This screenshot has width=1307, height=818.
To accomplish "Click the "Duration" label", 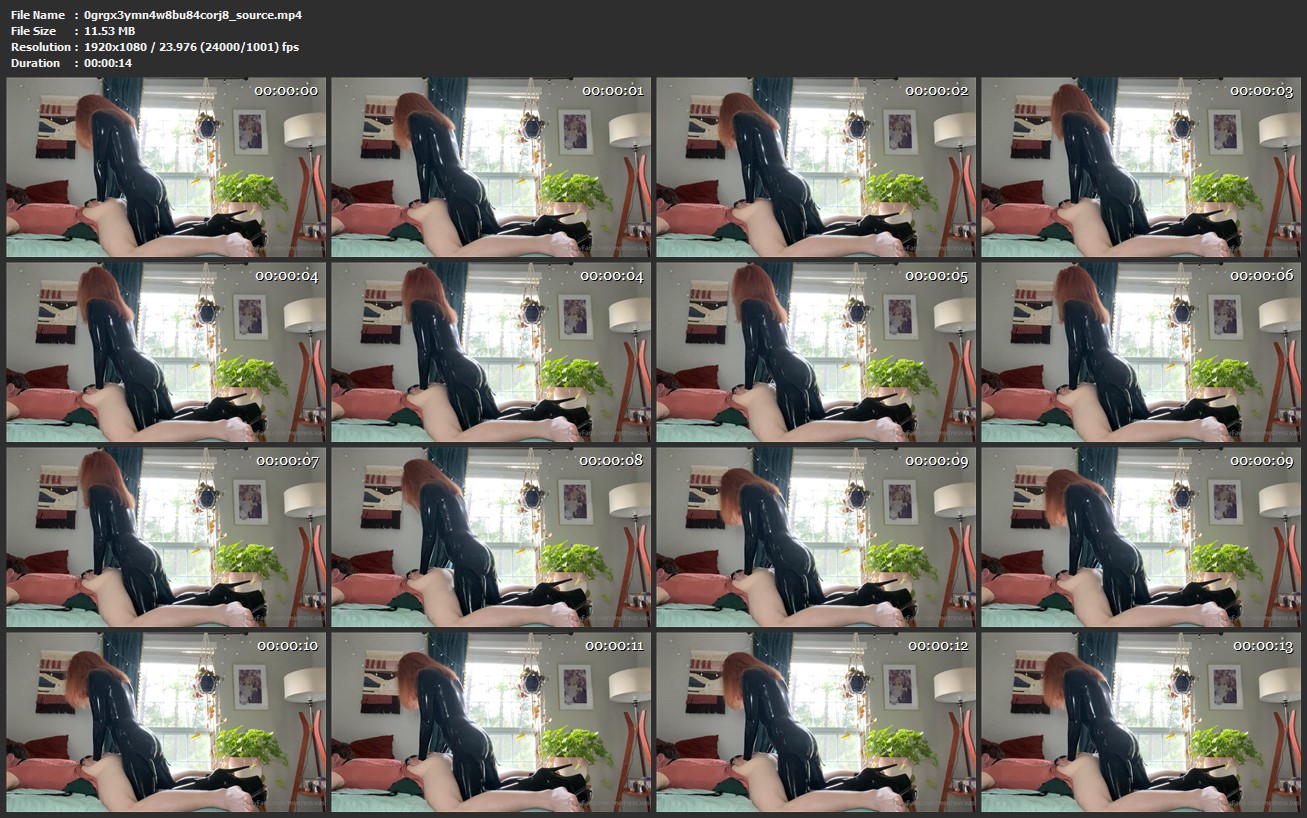I will (36, 63).
